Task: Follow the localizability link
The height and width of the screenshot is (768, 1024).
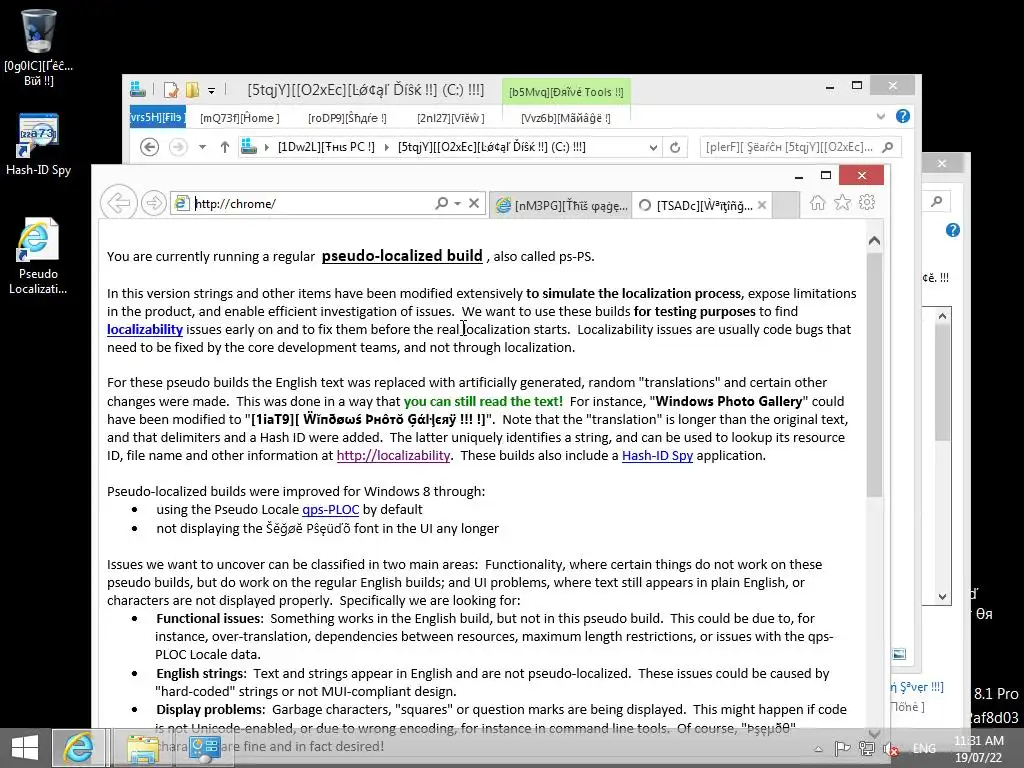Action: point(145,329)
